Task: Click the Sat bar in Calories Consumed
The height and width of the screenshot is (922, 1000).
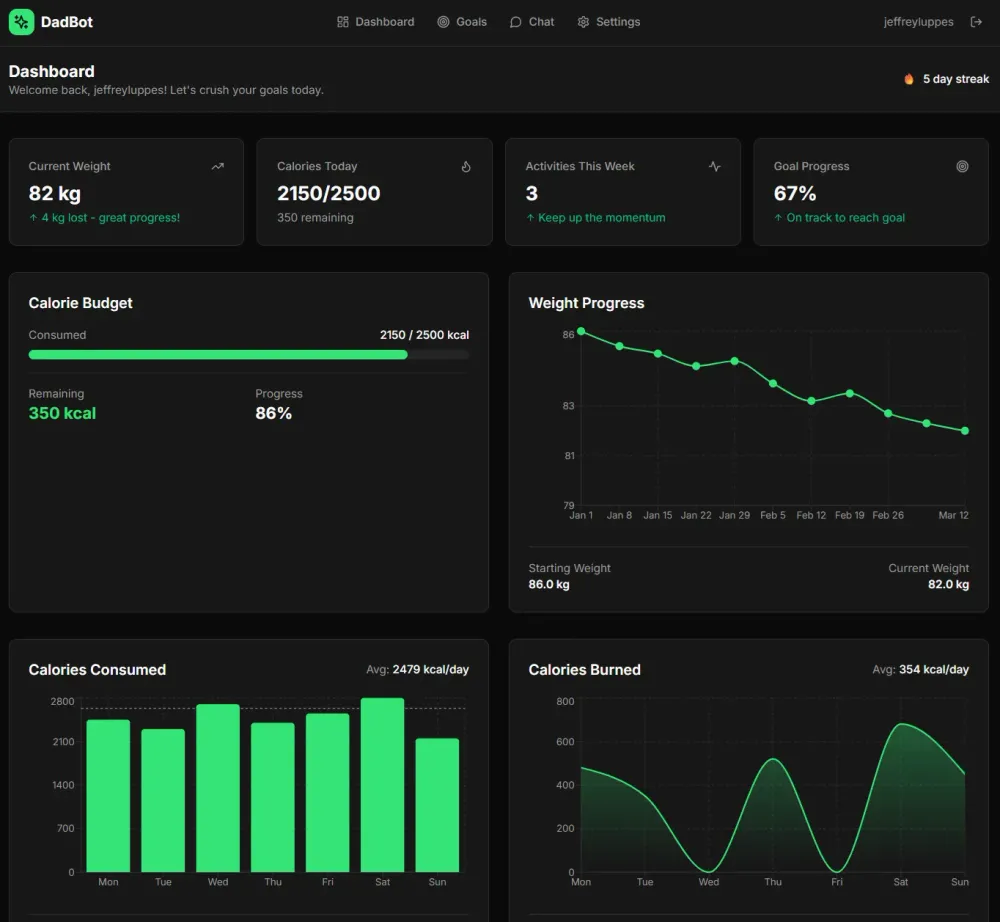Action: point(383,785)
